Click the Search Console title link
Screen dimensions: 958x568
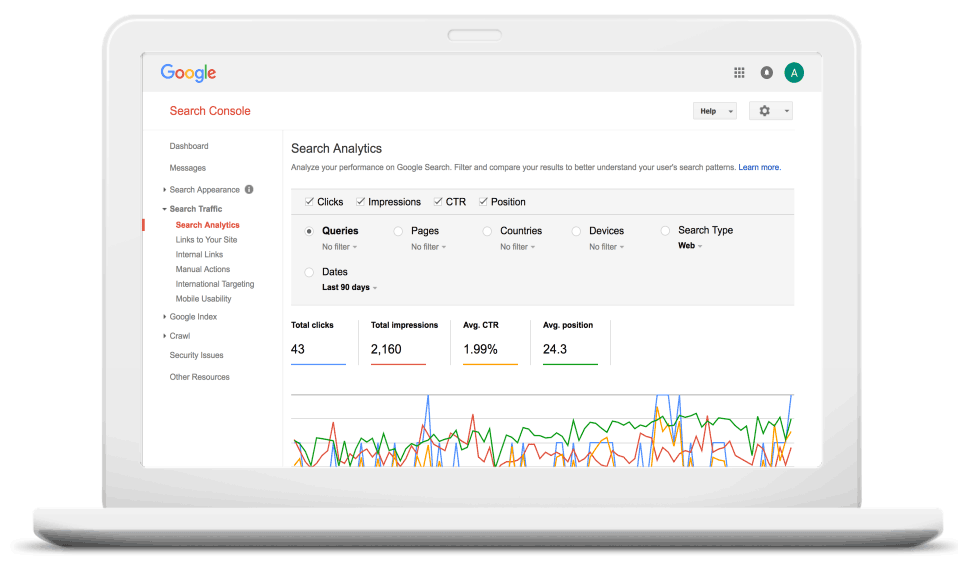pos(210,111)
